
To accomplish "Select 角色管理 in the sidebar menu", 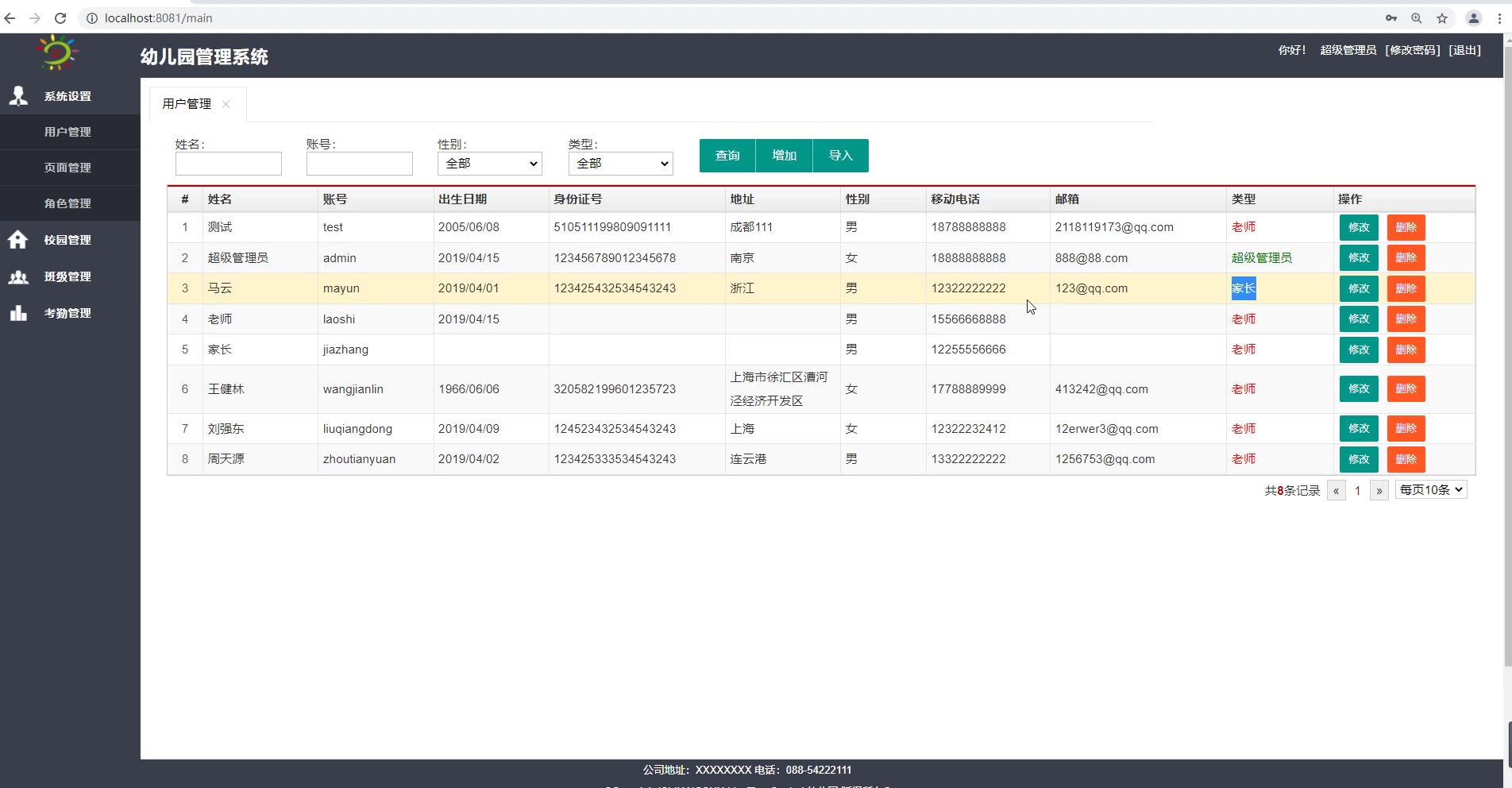I will pyautogui.click(x=67, y=203).
